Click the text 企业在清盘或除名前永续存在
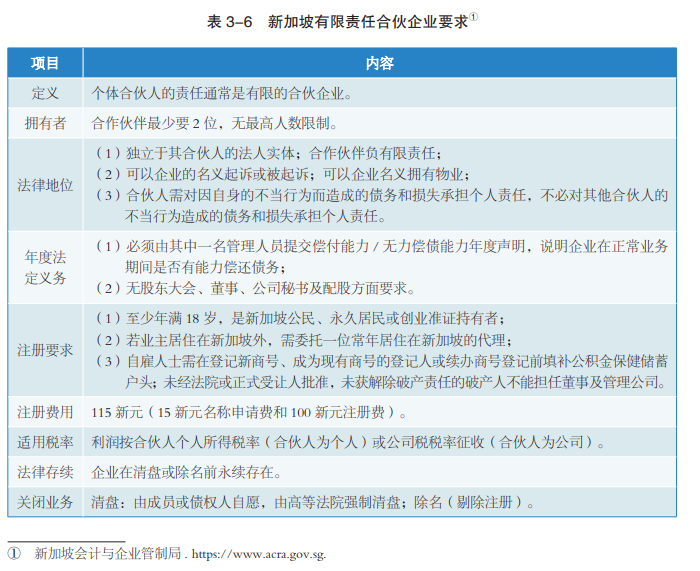Image resolution: width=700 pixels, height=571 pixels. click(187, 471)
